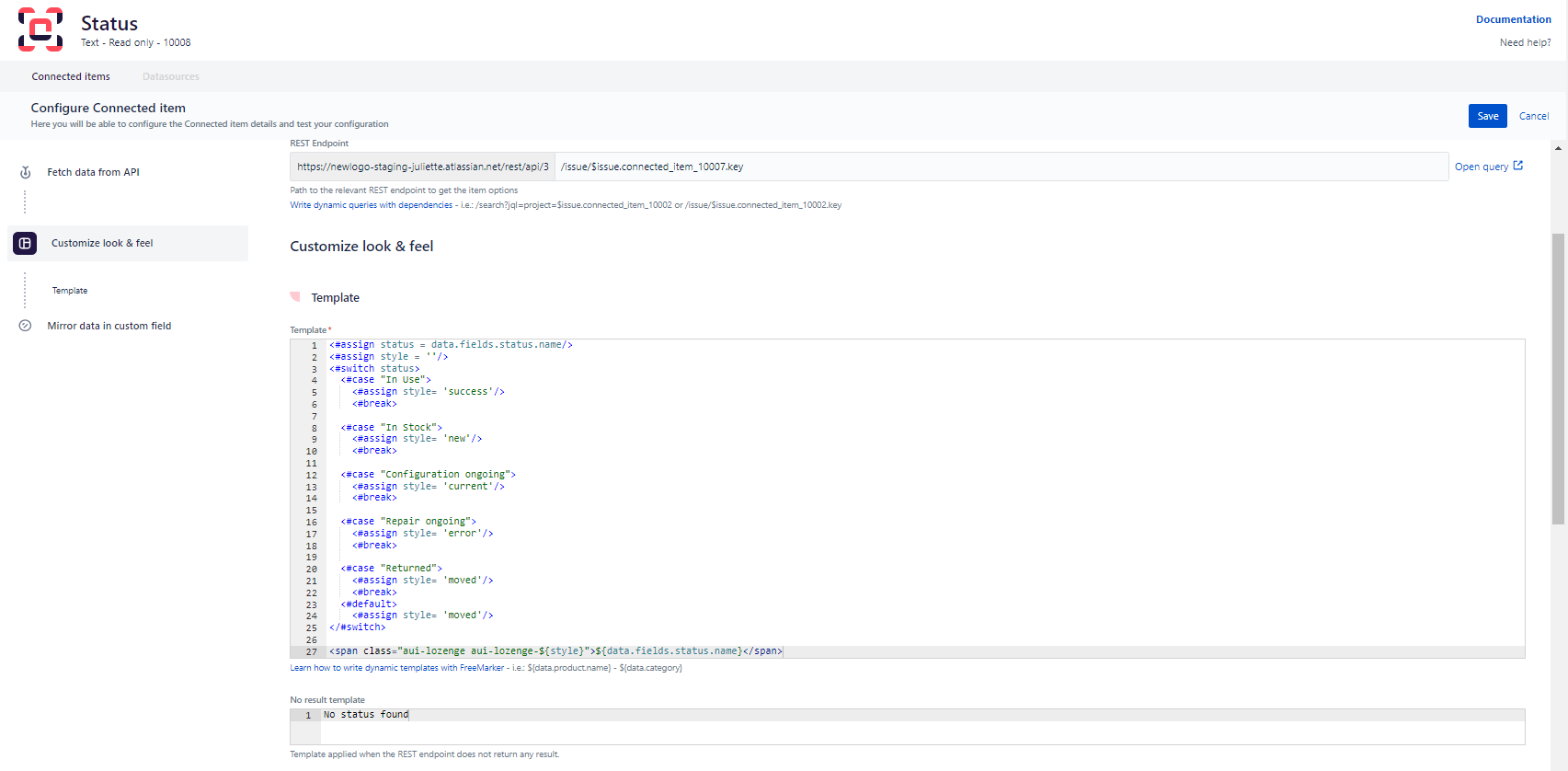Click the Elements Connect logo icon
Image resolution: width=1568 pixels, height=771 pixels.
(40, 29)
